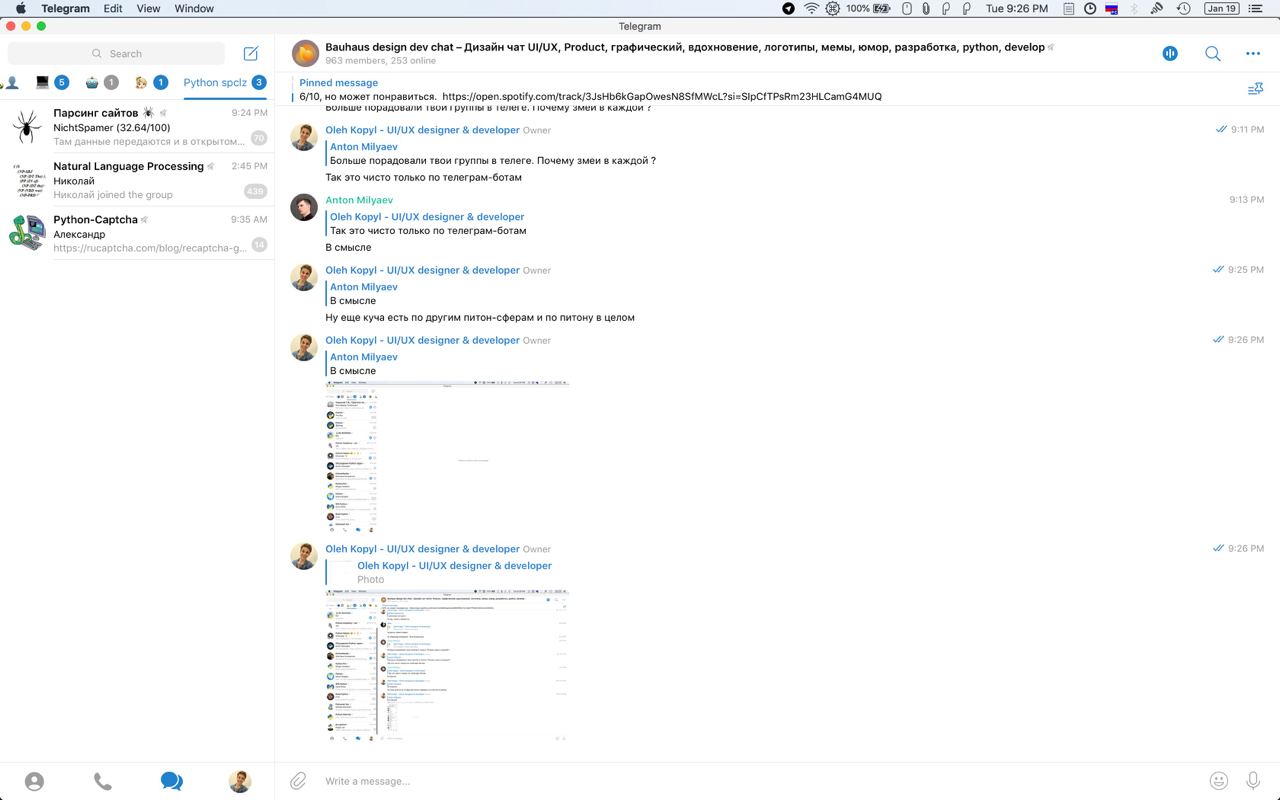
Task: Open the girl emoji folder tab
Action: click(x=151, y=82)
